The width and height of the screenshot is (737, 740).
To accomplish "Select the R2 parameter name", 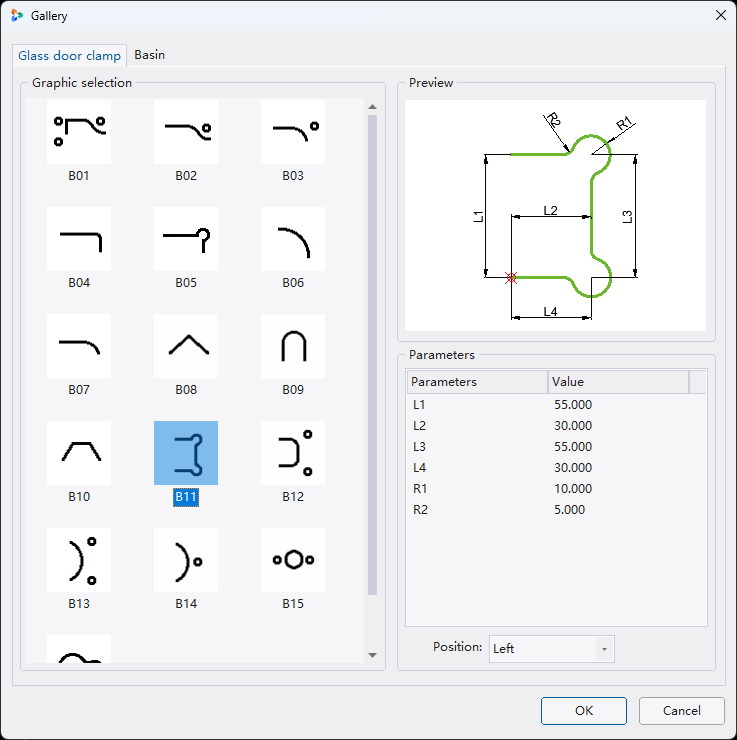I will (420, 510).
